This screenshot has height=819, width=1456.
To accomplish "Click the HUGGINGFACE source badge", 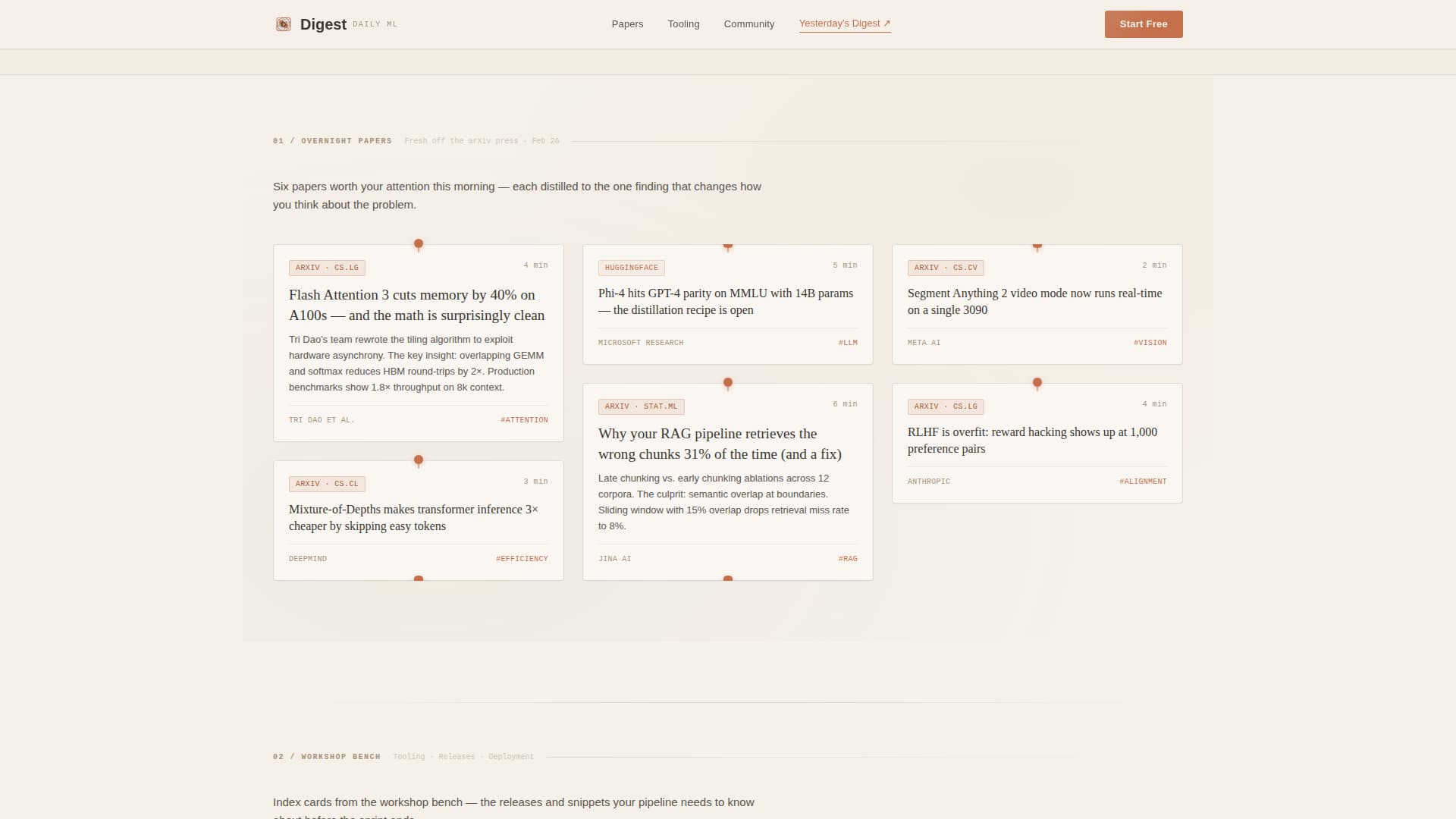I will [631, 268].
